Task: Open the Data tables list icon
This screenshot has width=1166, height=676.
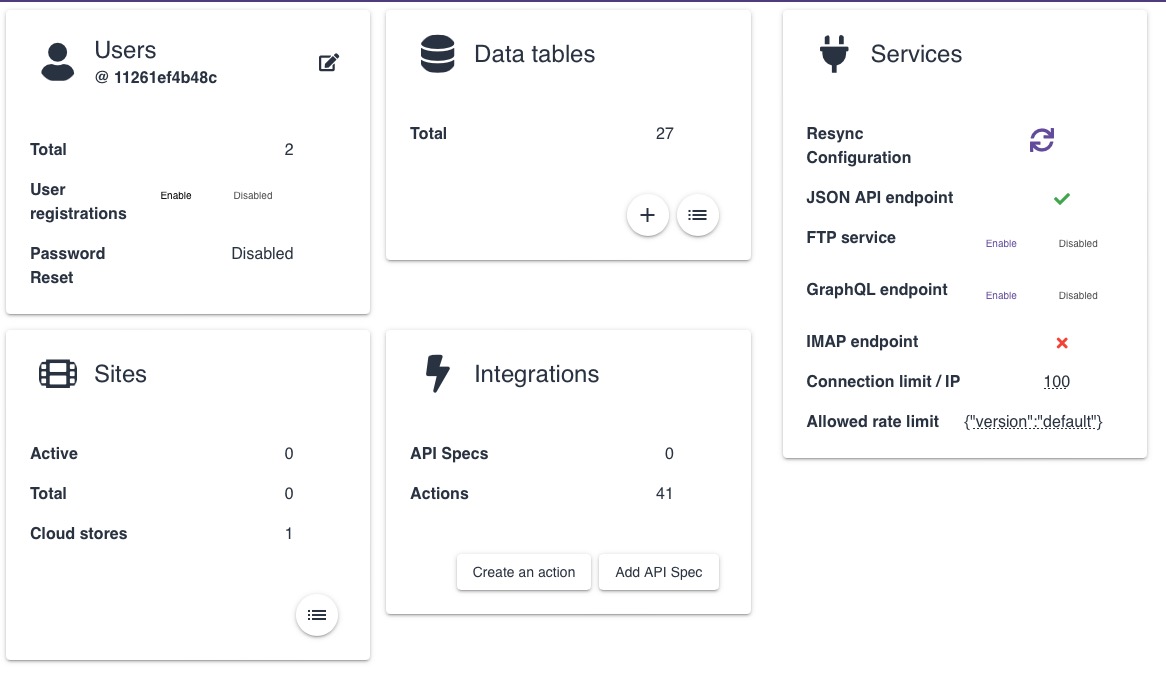Action: [x=697, y=214]
